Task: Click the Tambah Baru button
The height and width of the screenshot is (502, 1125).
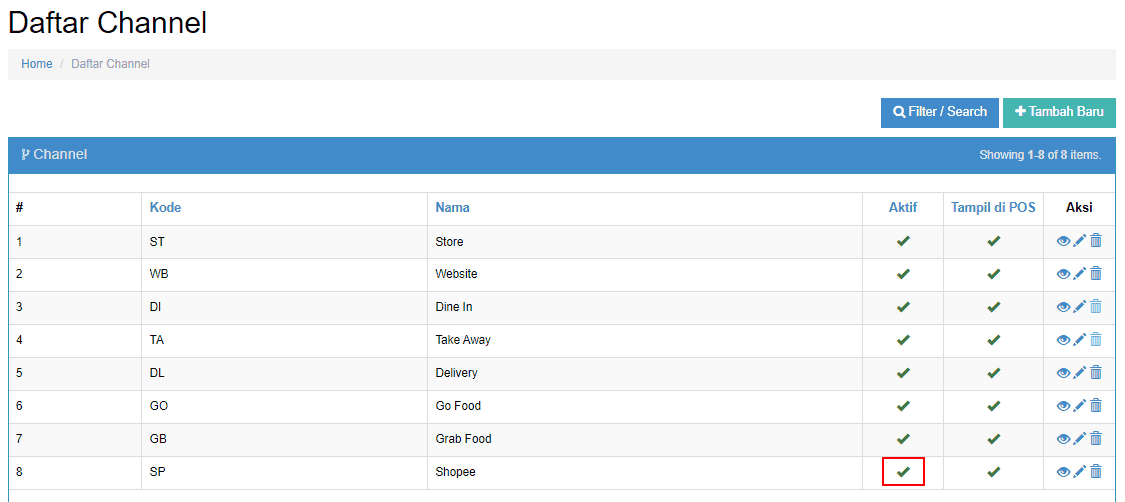Action: [x=1060, y=113]
